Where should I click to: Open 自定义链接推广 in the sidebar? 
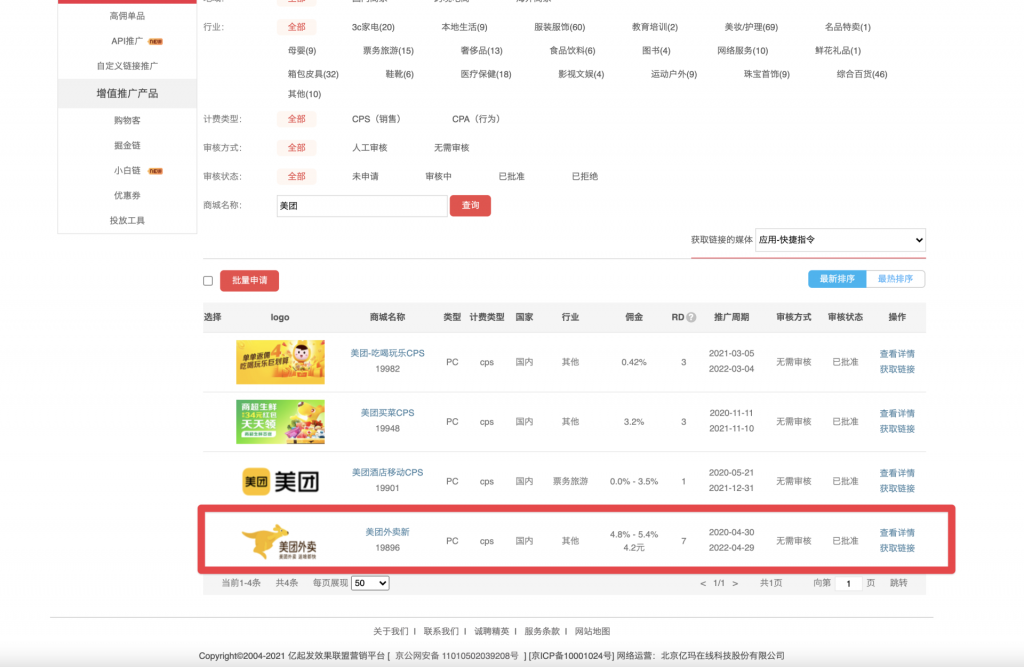(127, 66)
